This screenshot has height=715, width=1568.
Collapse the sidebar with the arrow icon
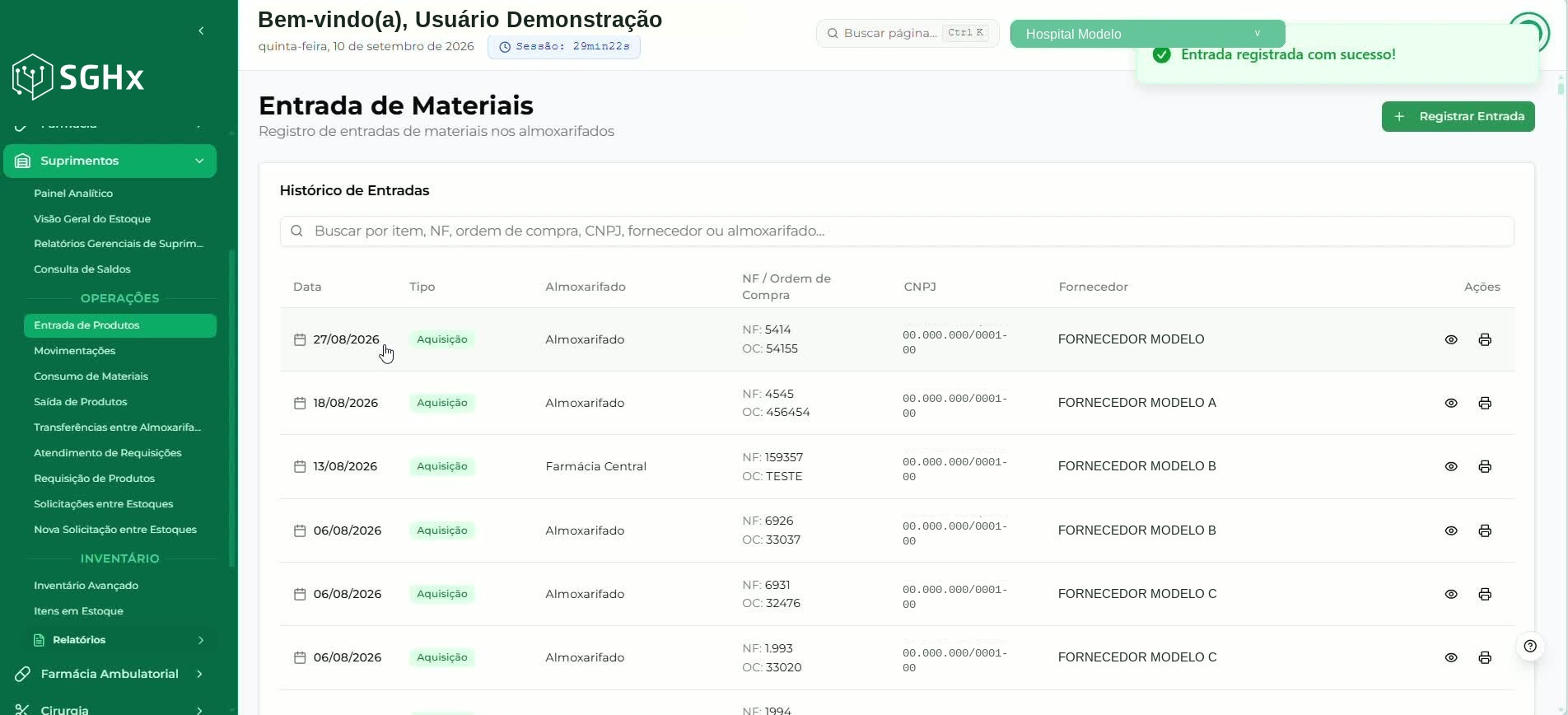click(201, 30)
